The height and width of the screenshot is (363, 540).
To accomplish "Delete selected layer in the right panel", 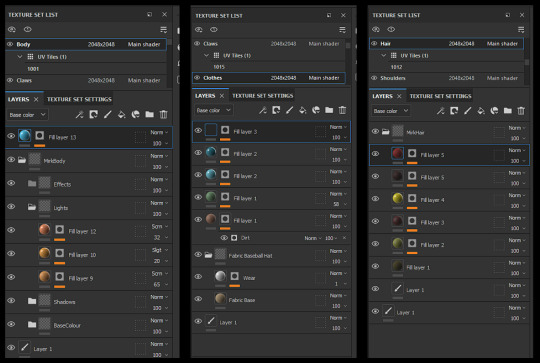I will click(521, 111).
